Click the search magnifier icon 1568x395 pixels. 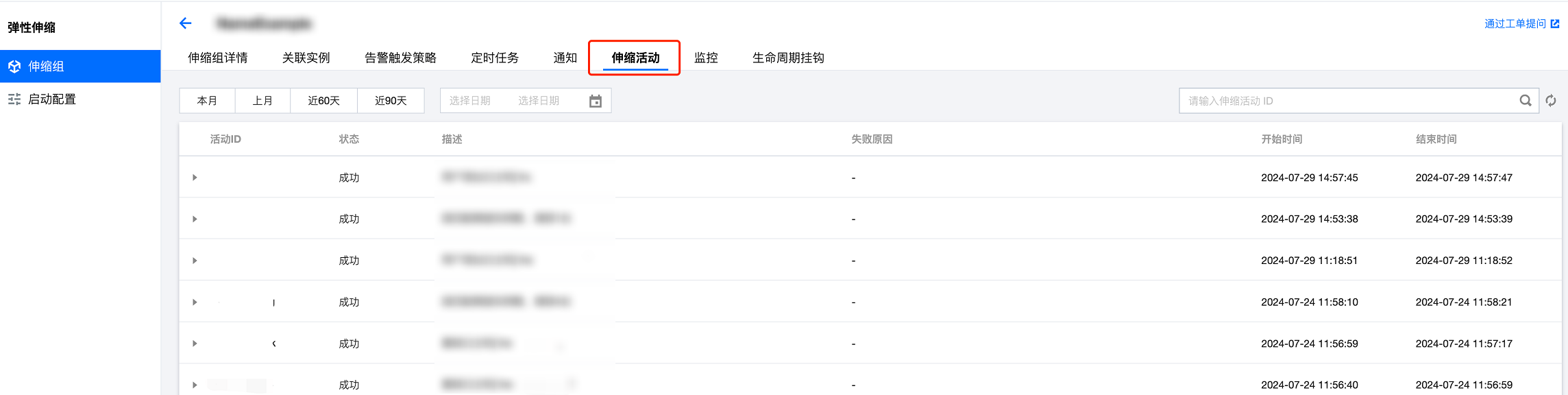pos(1526,101)
